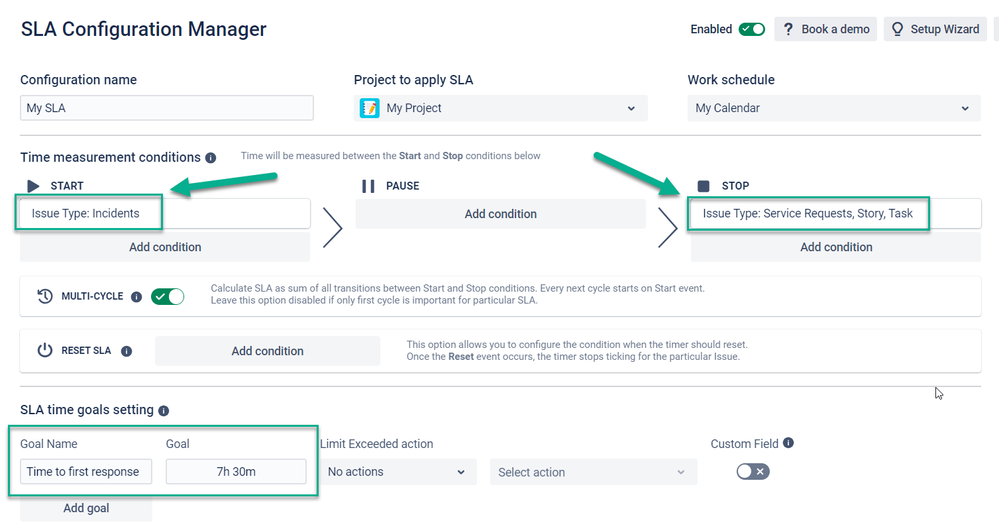Screen dimensions: 999x525
Task: Click the My Project notepad icon
Action: (x=370, y=108)
